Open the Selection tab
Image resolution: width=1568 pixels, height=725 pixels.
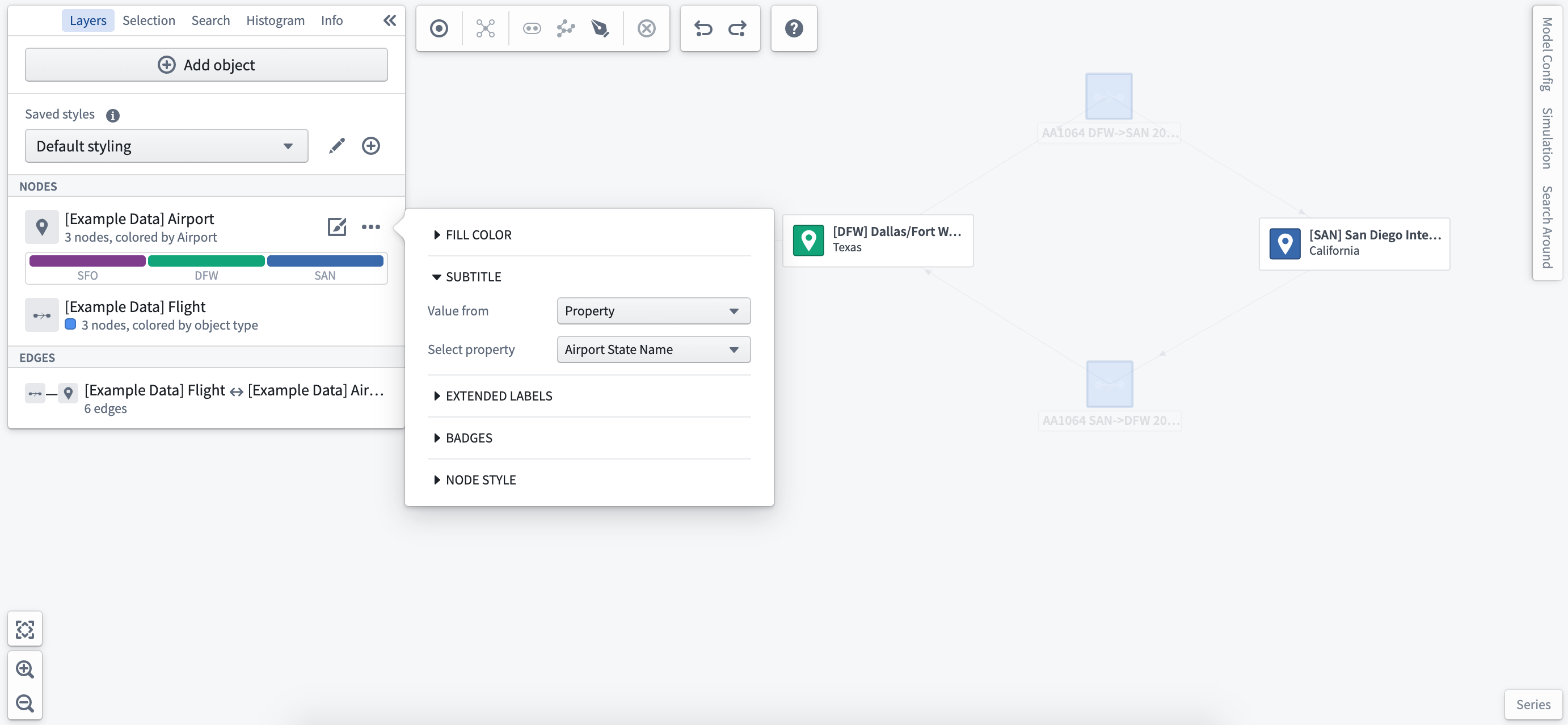[x=149, y=20]
